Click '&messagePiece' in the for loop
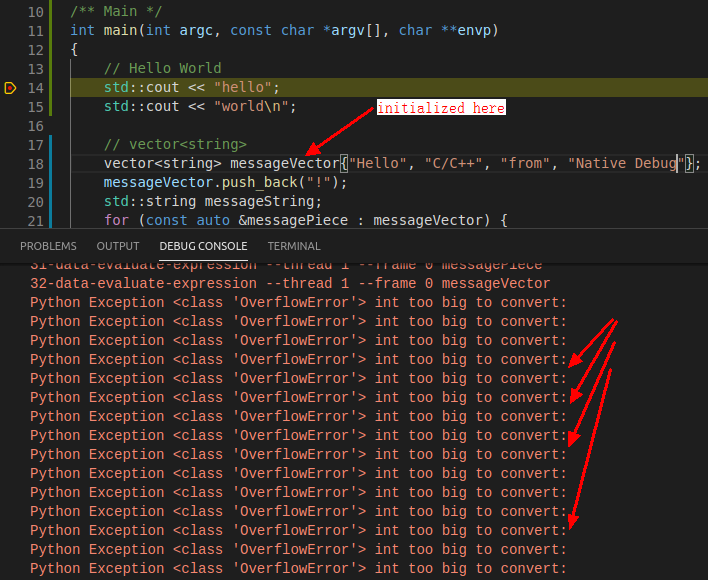 tap(293, 220)
